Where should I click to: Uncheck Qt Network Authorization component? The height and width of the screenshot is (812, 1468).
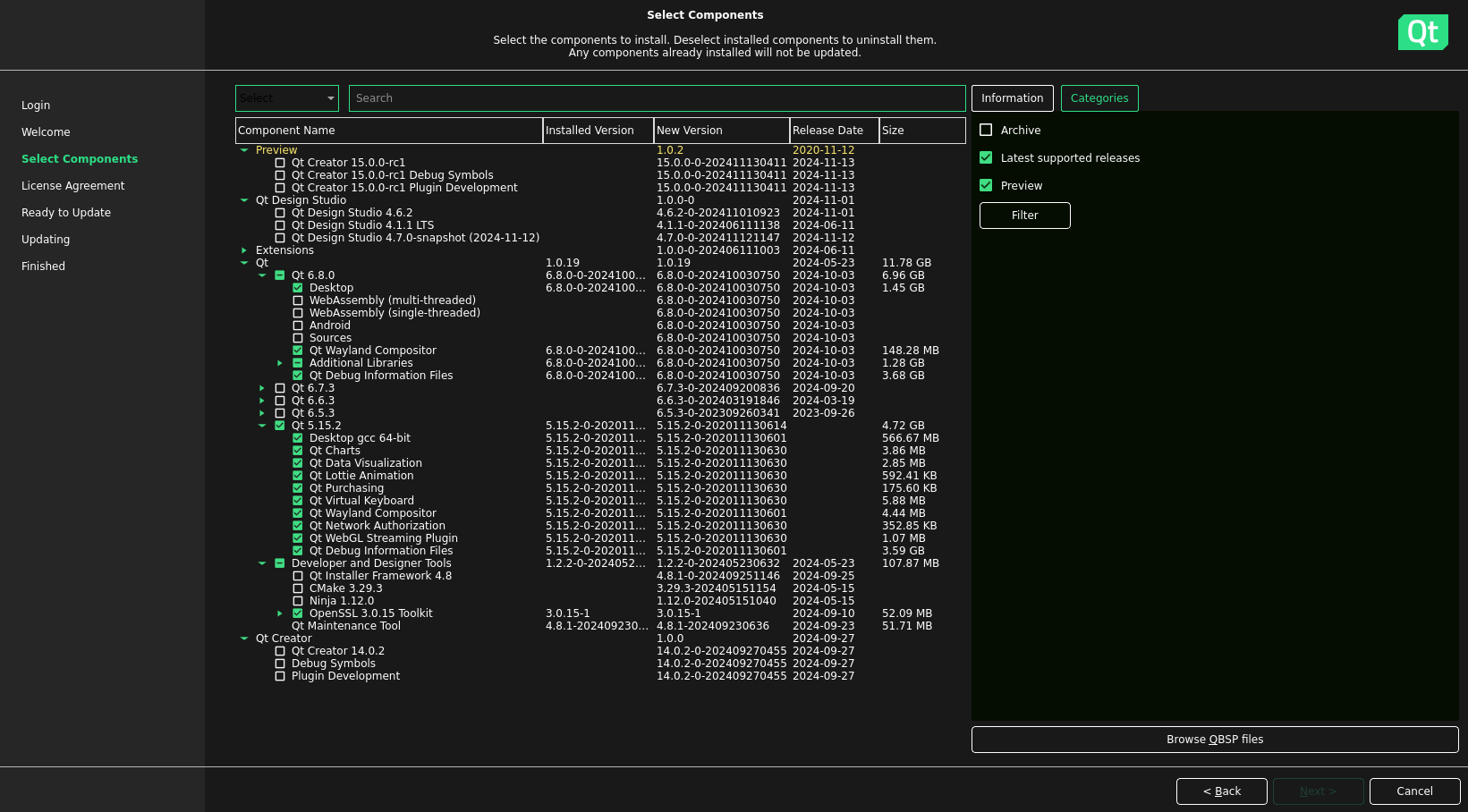[298, 526]
